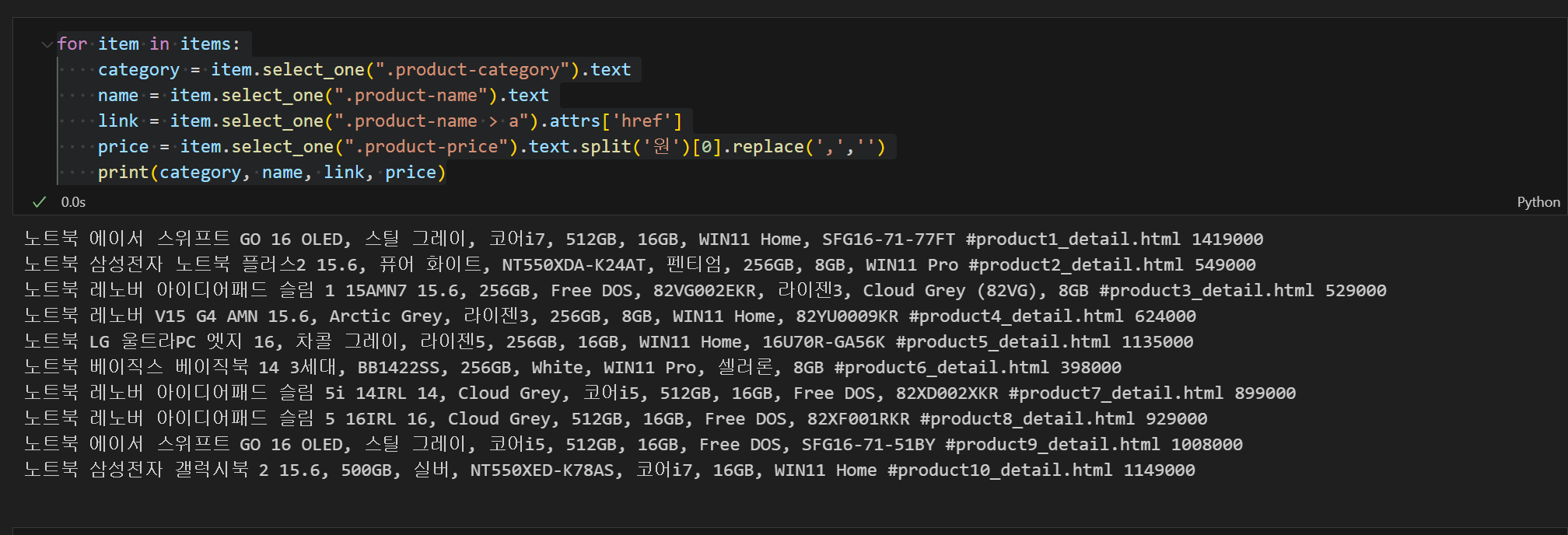
Task: Select output line with #product7_detail.html 899000
Action: coord(660,393)
